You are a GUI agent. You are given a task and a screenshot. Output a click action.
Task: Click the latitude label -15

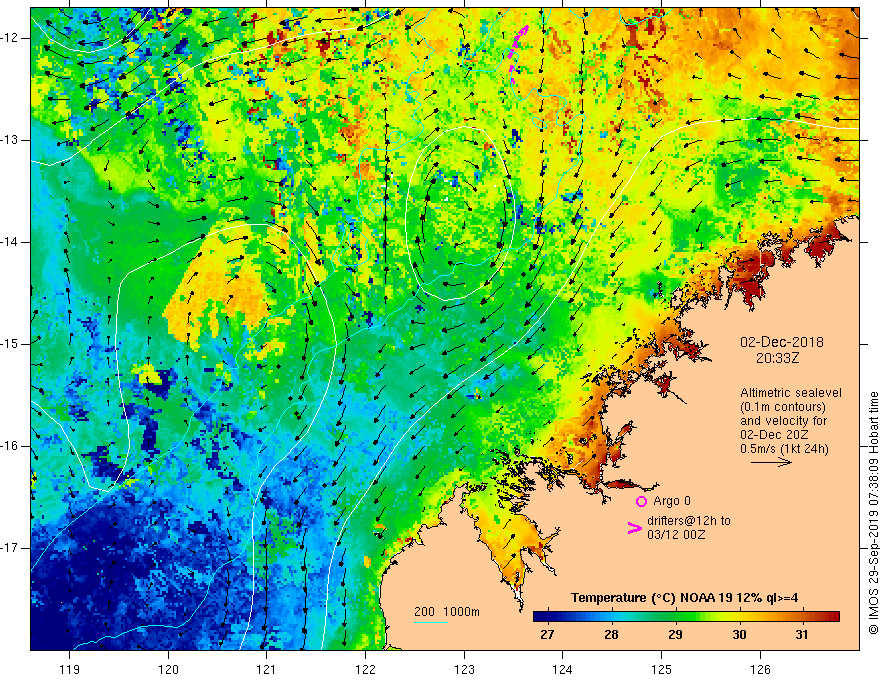(10, 344)
